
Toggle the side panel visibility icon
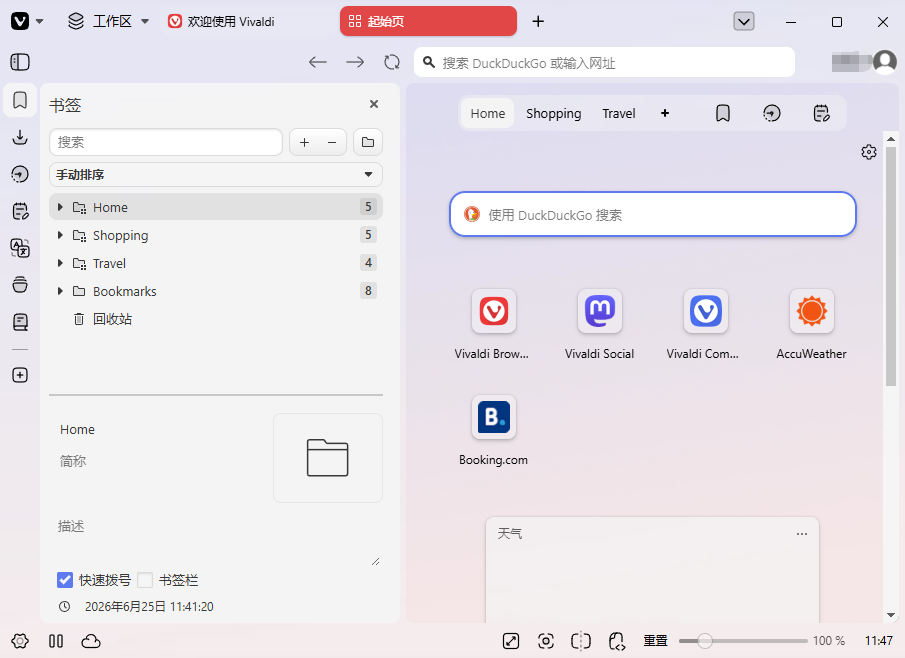click(20, 62)
